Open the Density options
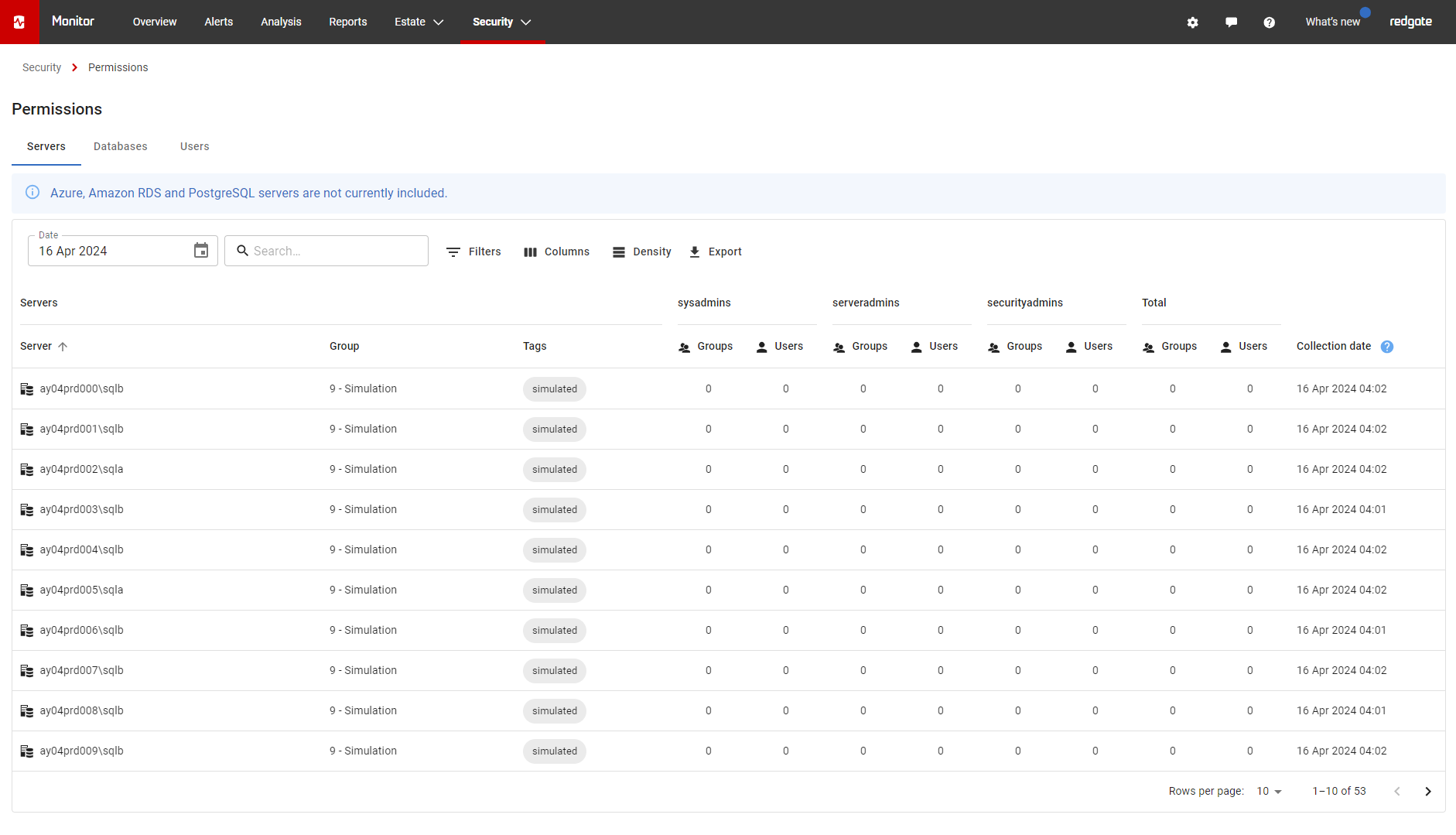The height and width of the screenshot is (835, 1456). click(x=641, y=252)
